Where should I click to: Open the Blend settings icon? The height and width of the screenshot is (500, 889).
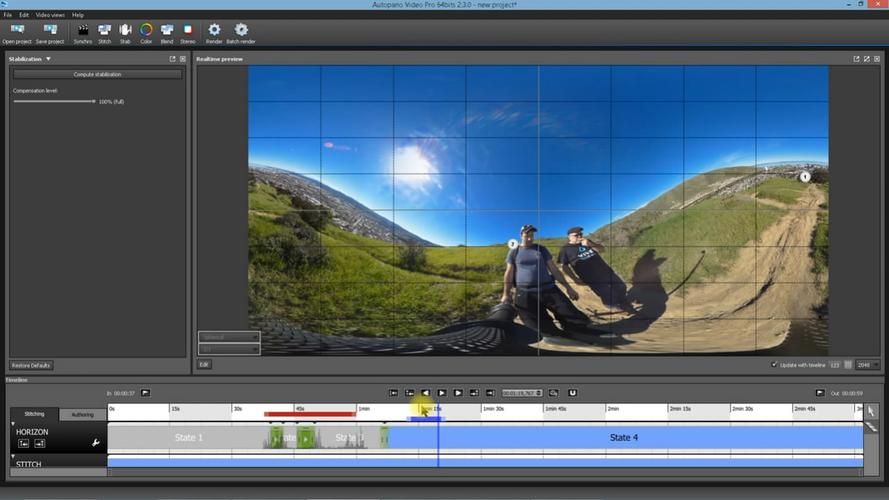coord(167,31)
